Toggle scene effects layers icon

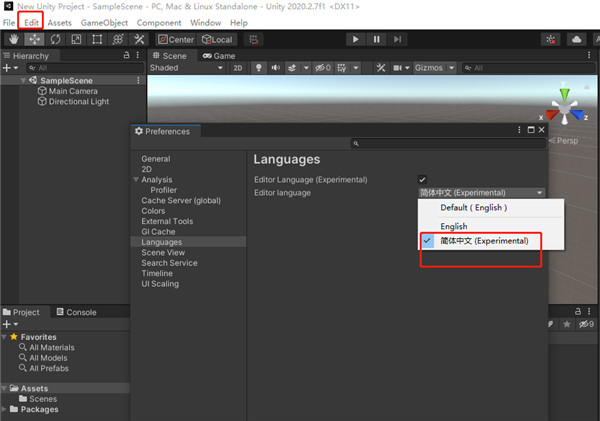click(x=292, y=68)
